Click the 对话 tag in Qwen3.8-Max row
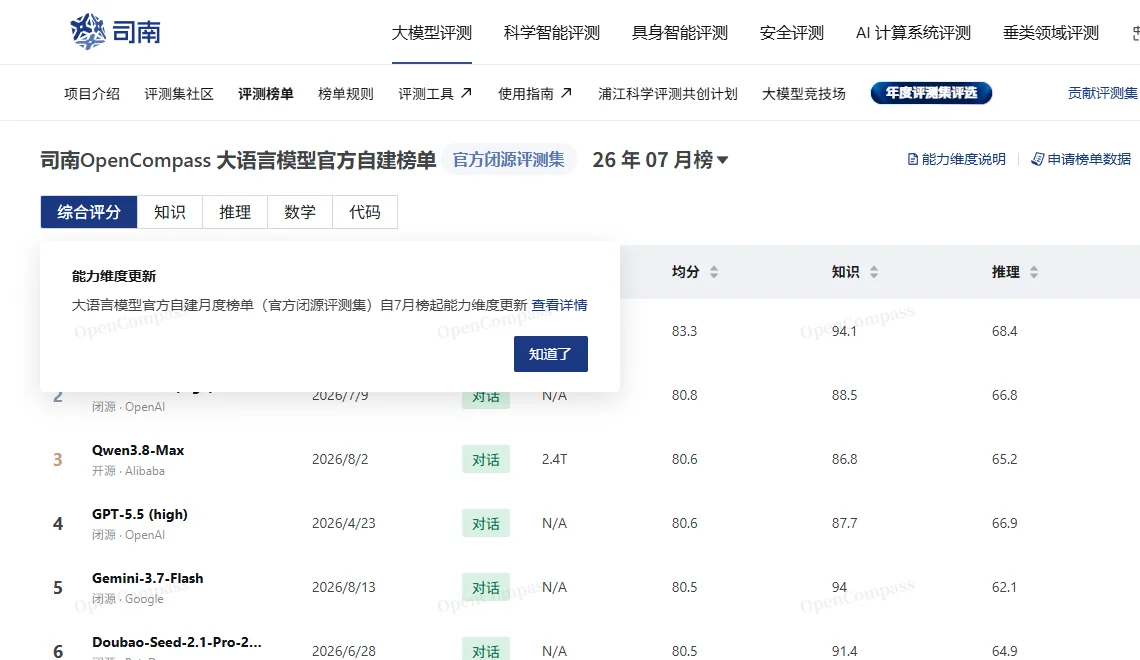The image size is (1140, 660). click(x=486, y=459)
